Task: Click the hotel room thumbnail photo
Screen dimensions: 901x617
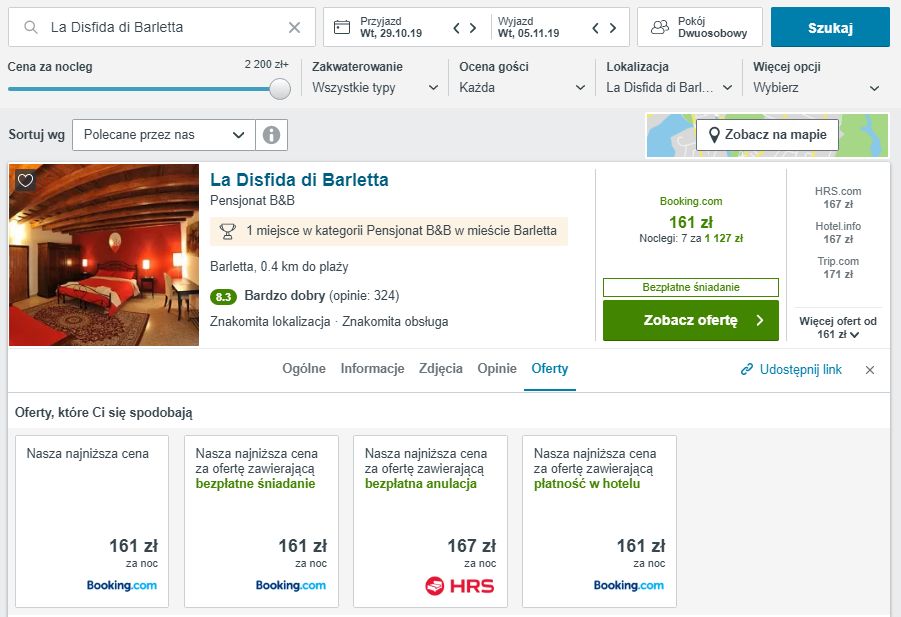Action: 104,255
